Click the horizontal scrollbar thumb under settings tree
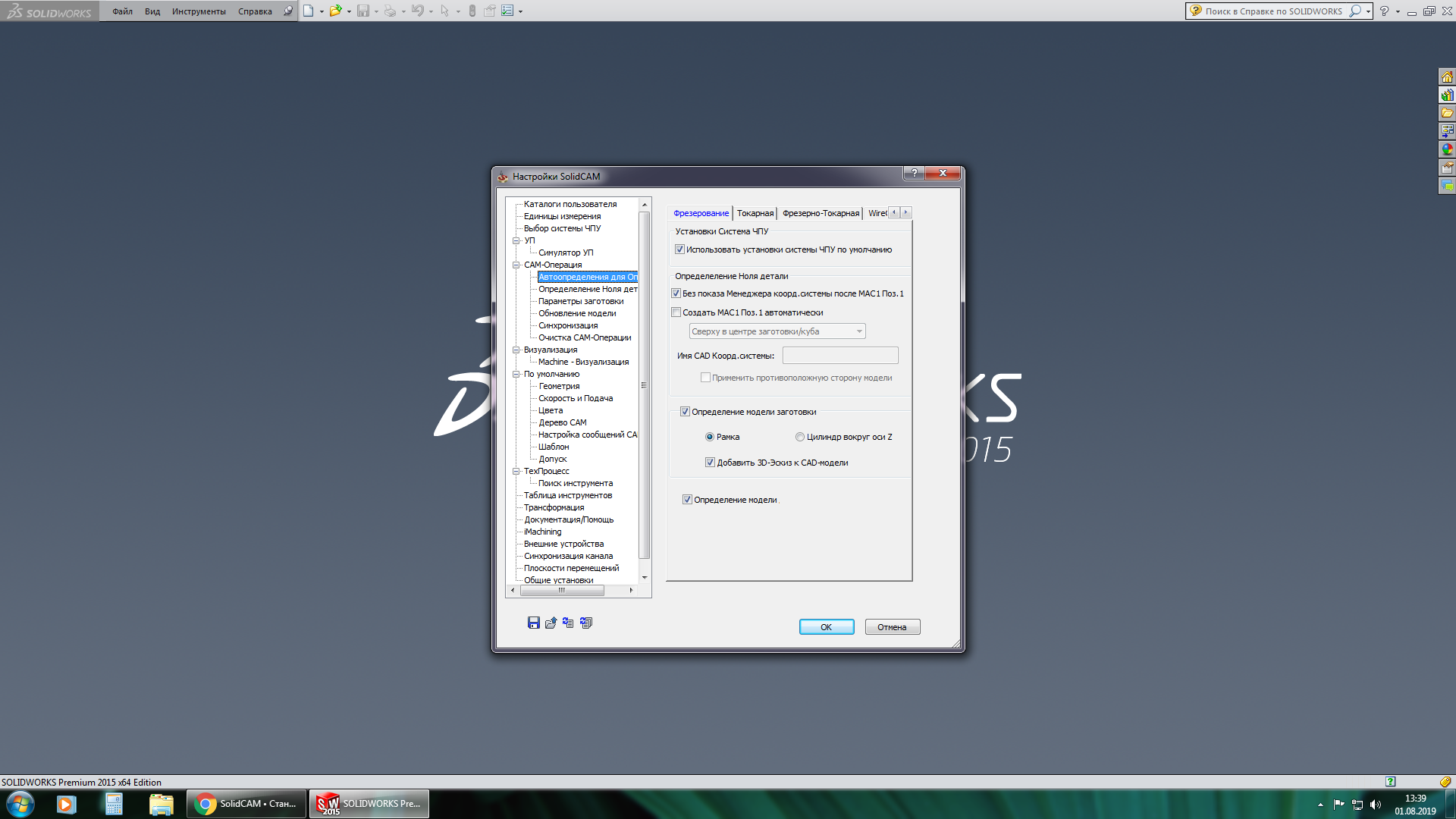Screen dimensions: 1456x819 coord(562,590)
